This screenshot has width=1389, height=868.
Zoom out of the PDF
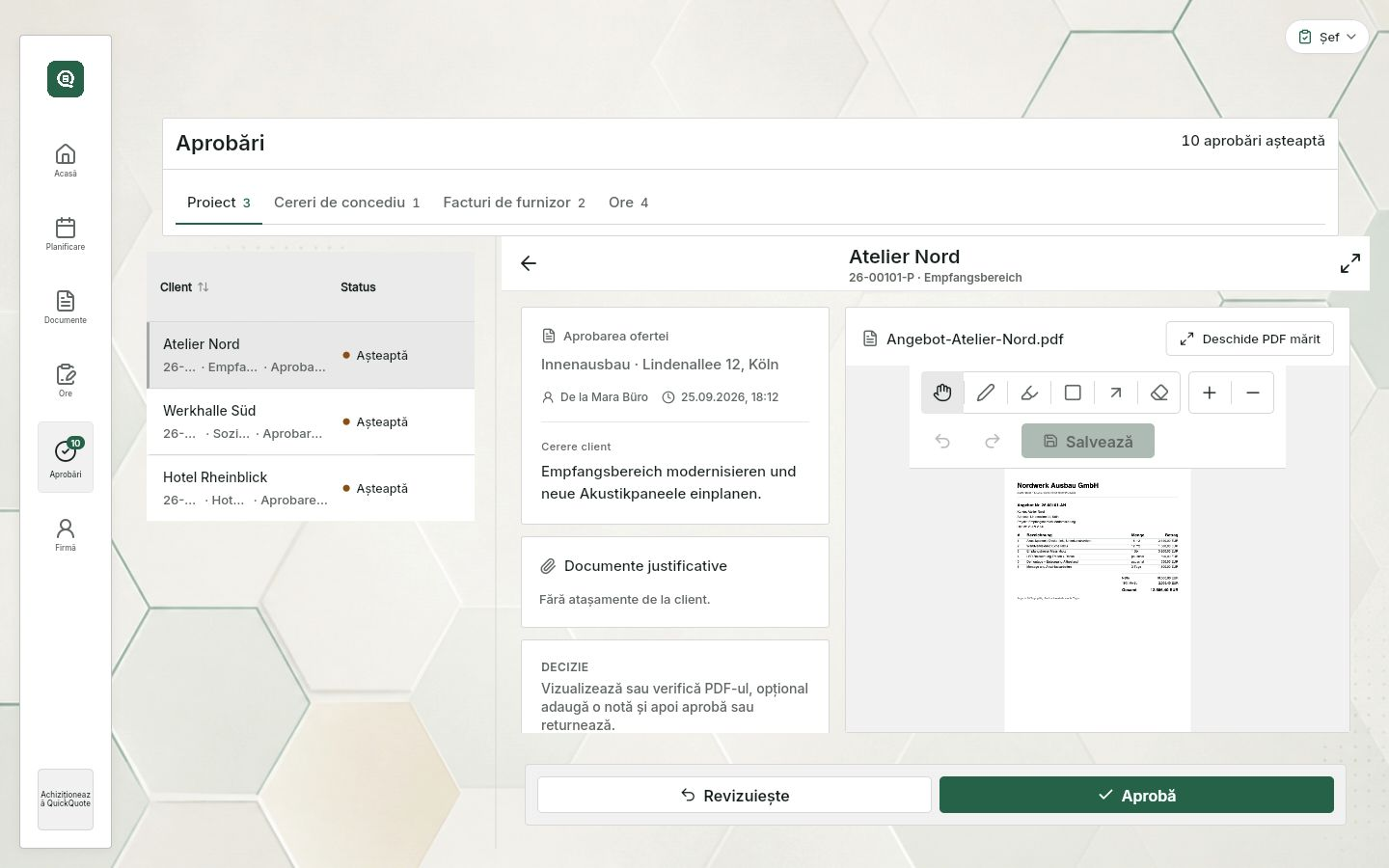(x=1253, y=393)
